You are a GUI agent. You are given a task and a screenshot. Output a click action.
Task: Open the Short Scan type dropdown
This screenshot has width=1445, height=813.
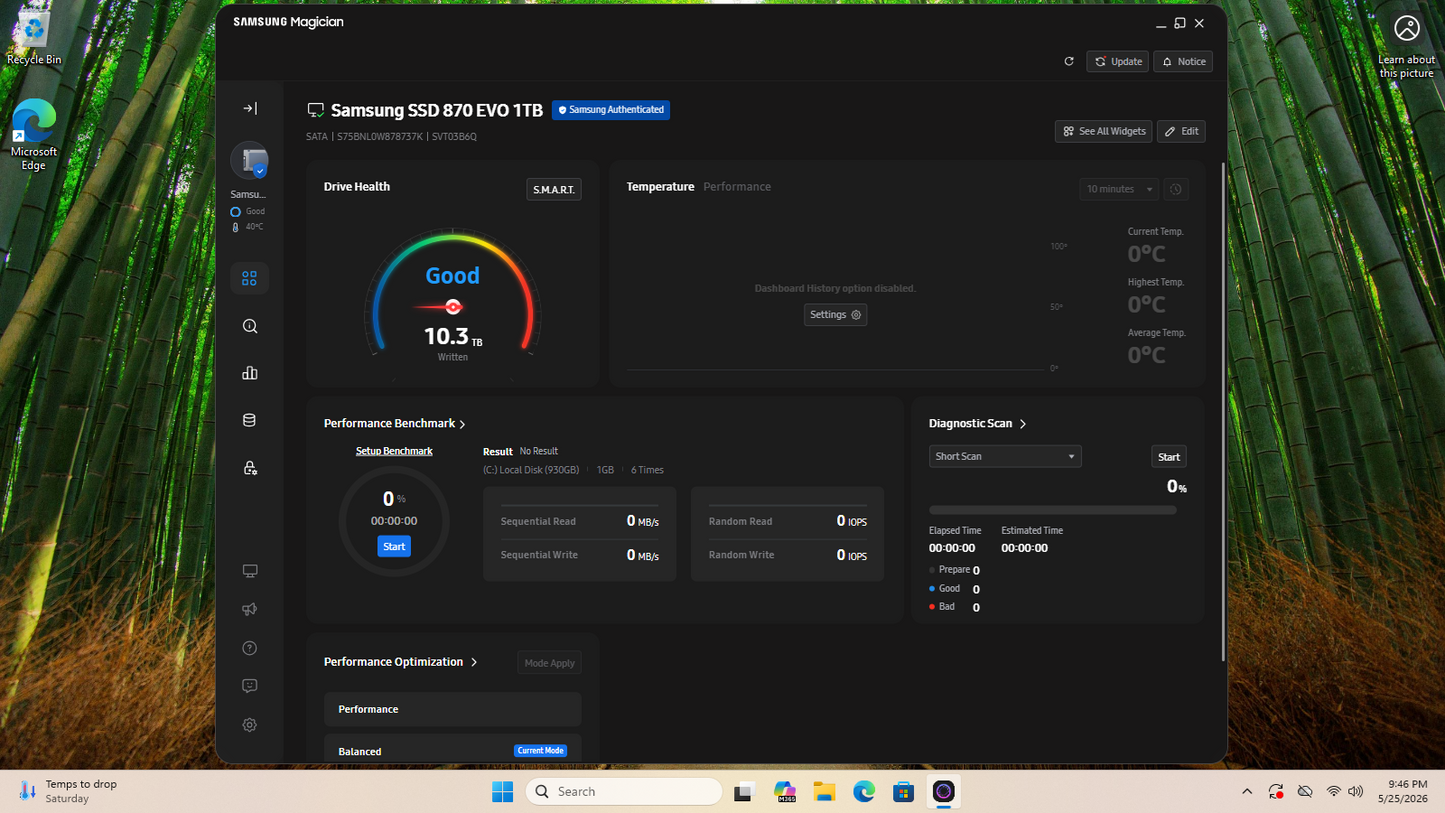pyautogui.click(x=1005, y=457)
